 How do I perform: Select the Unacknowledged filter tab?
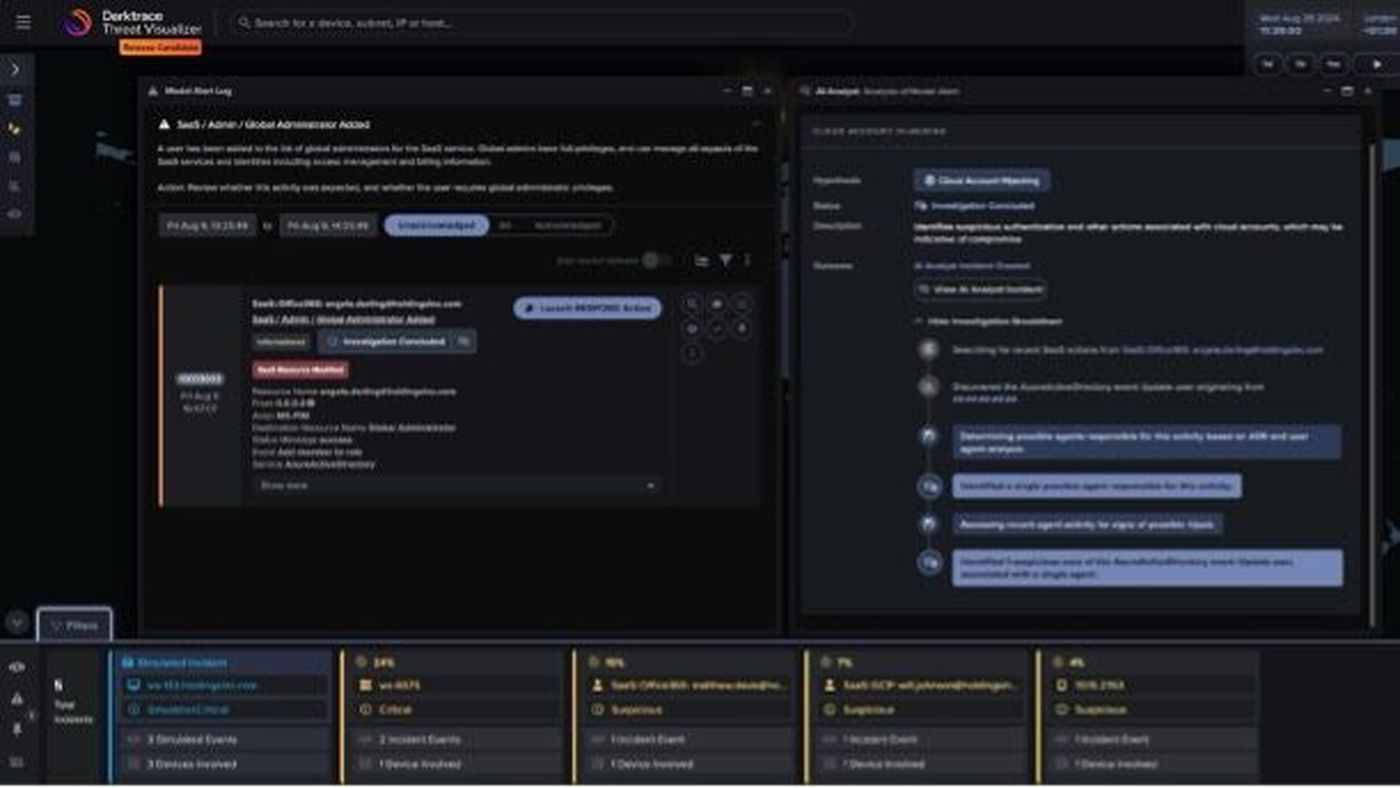click(436, 226)
